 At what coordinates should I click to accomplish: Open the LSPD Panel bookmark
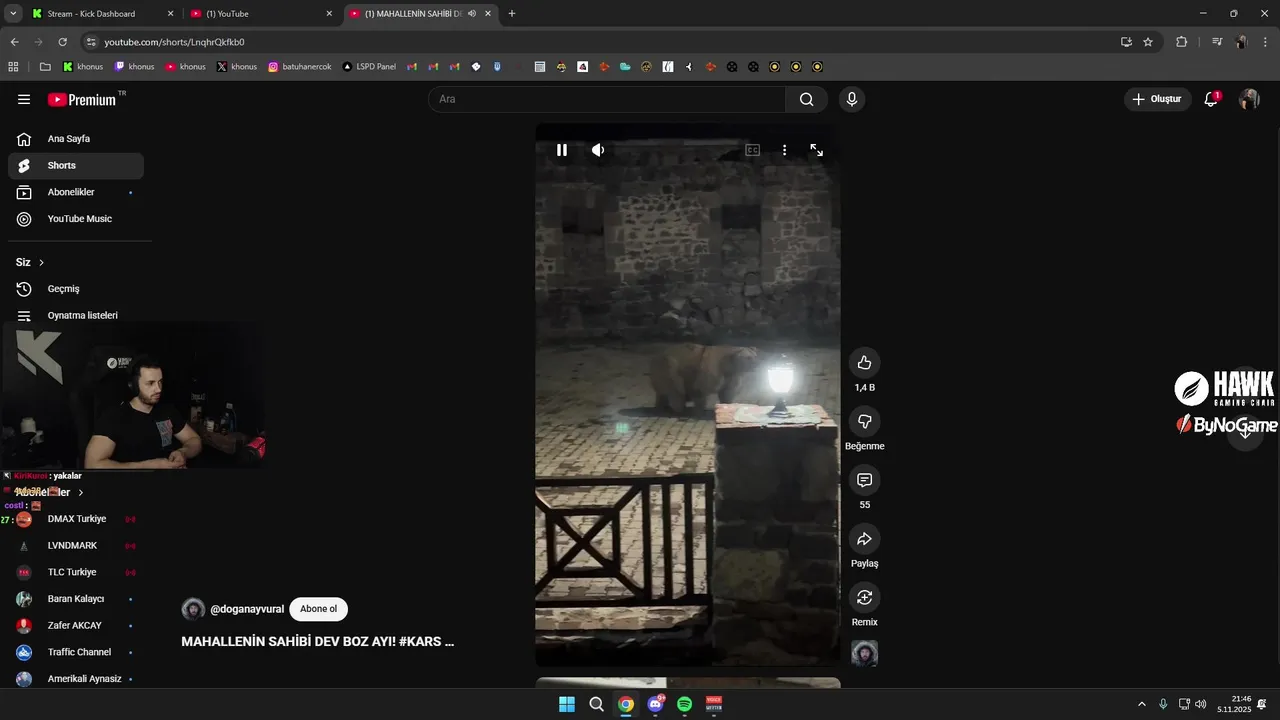click(369, 67)
